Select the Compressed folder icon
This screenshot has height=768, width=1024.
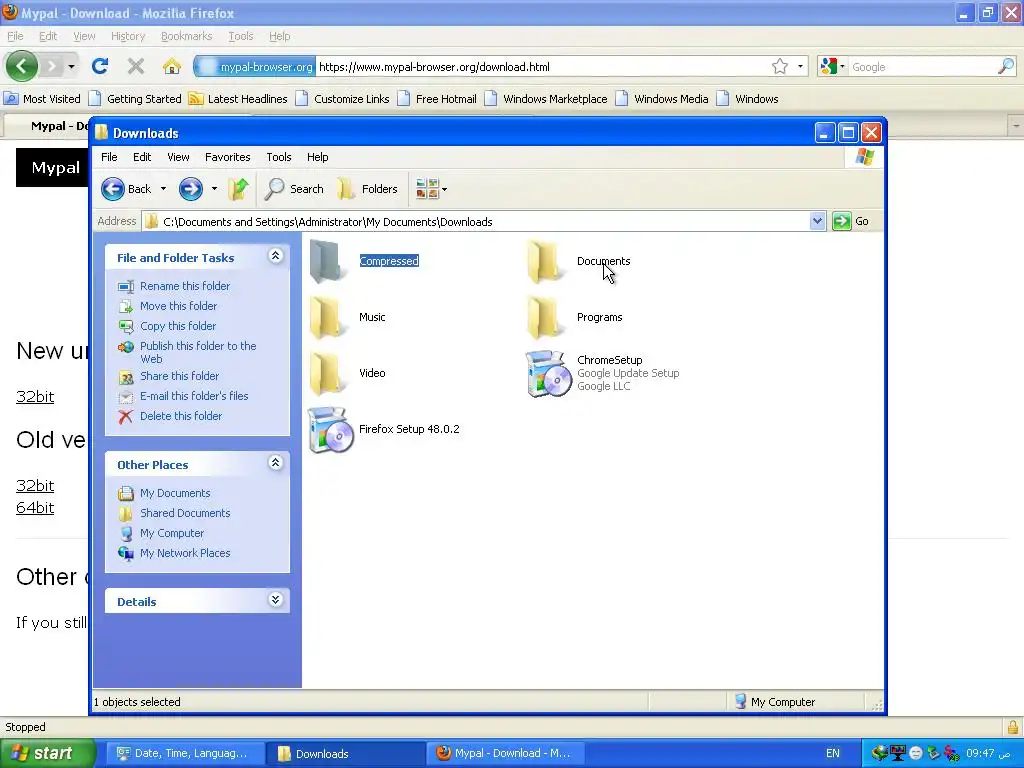326,261
